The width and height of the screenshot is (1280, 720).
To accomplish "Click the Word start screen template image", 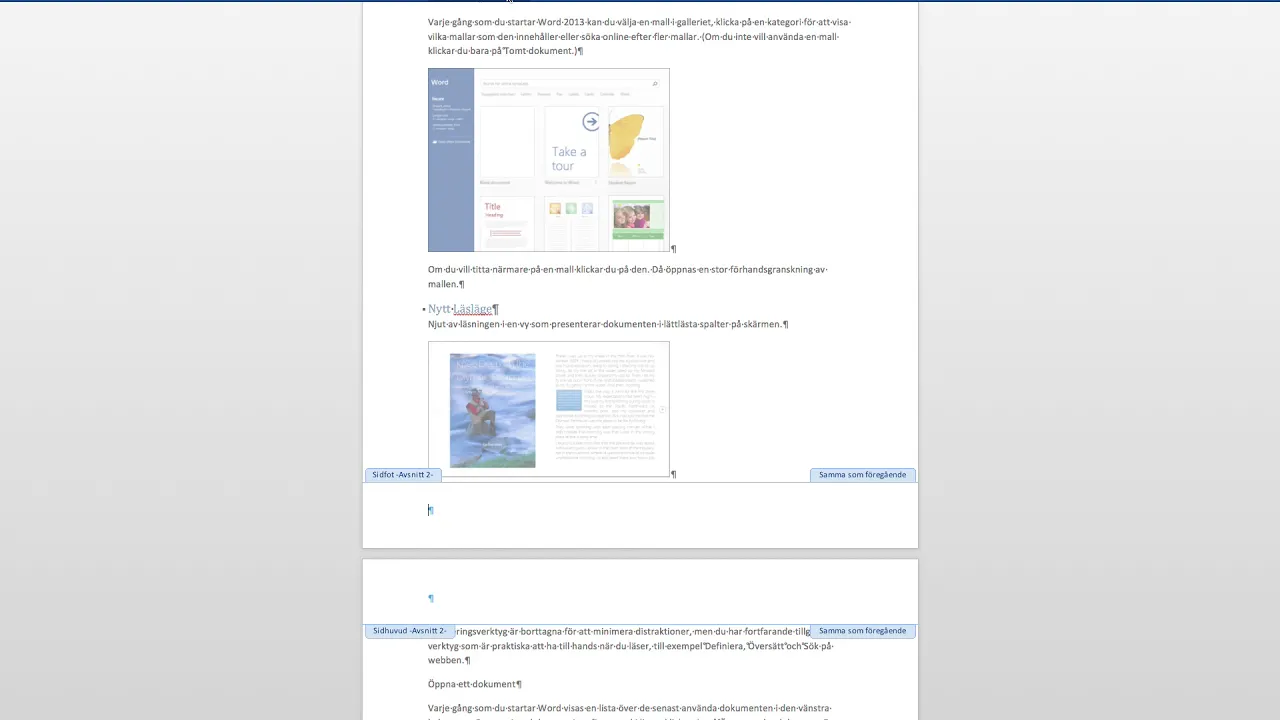I will click(549, 160).
